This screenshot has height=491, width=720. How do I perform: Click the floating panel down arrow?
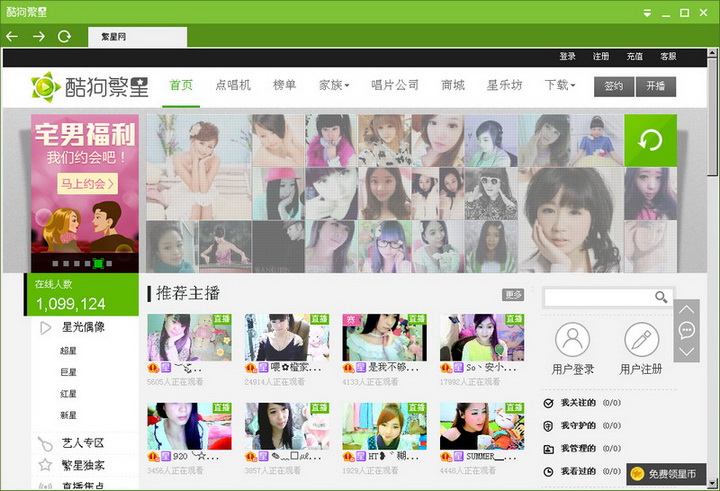coord(686,351)
